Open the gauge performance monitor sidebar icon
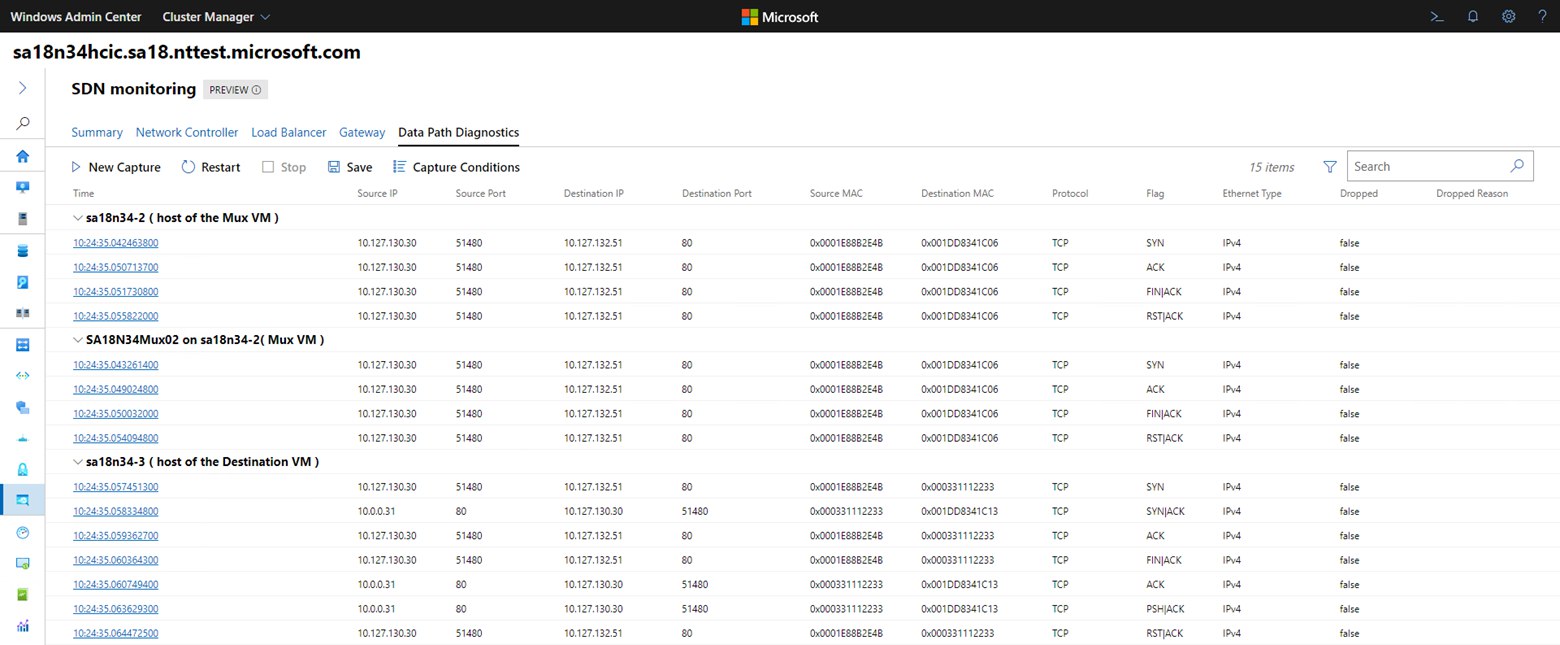Image resolution: width=1560 pixels, height=645 pixels. (22, 532)
